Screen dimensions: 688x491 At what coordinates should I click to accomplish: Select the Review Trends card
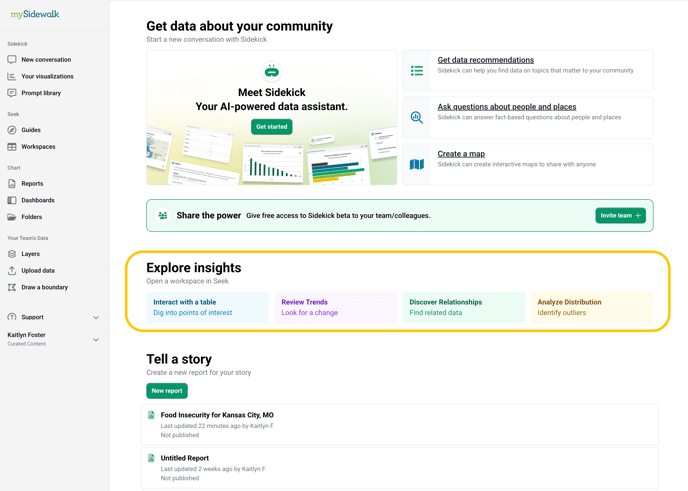(336, 308)
